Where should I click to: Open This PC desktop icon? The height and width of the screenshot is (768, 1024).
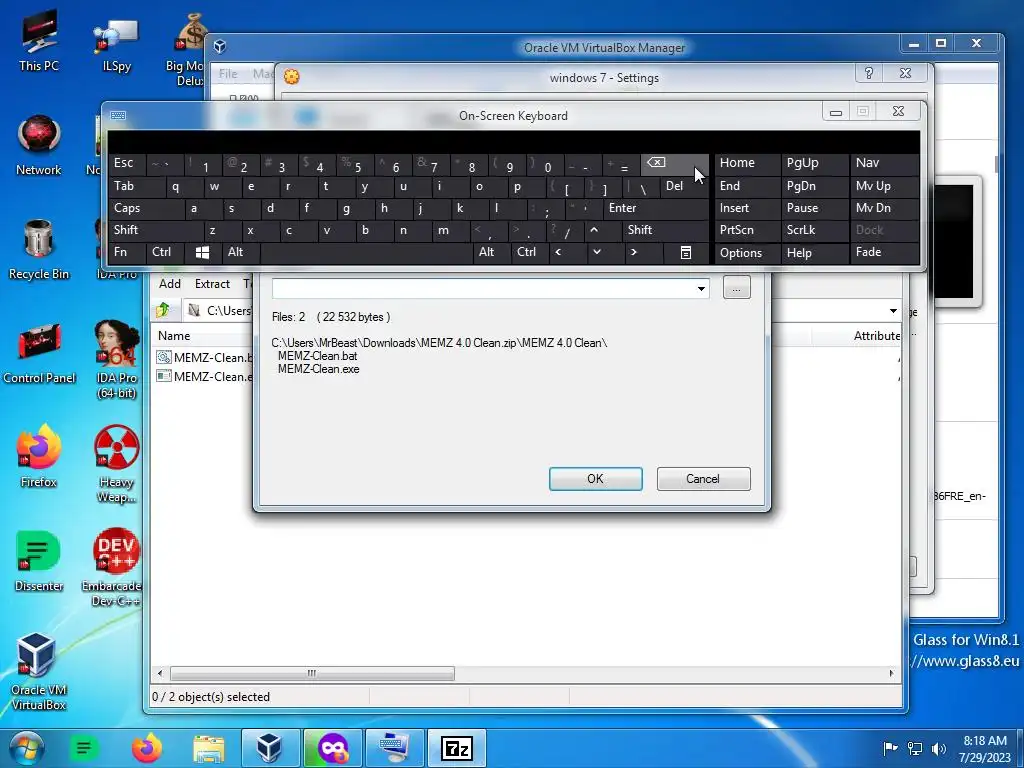[39, 40]
